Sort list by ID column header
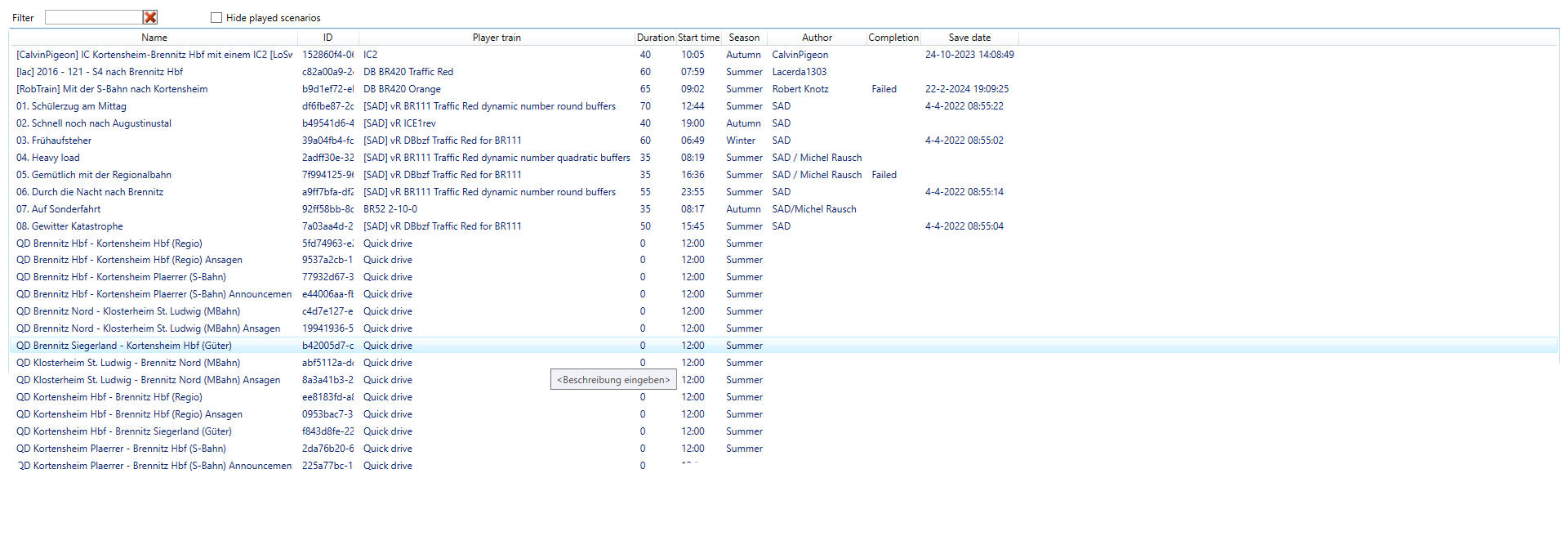1568x545 pixels. tap(327, 38)
